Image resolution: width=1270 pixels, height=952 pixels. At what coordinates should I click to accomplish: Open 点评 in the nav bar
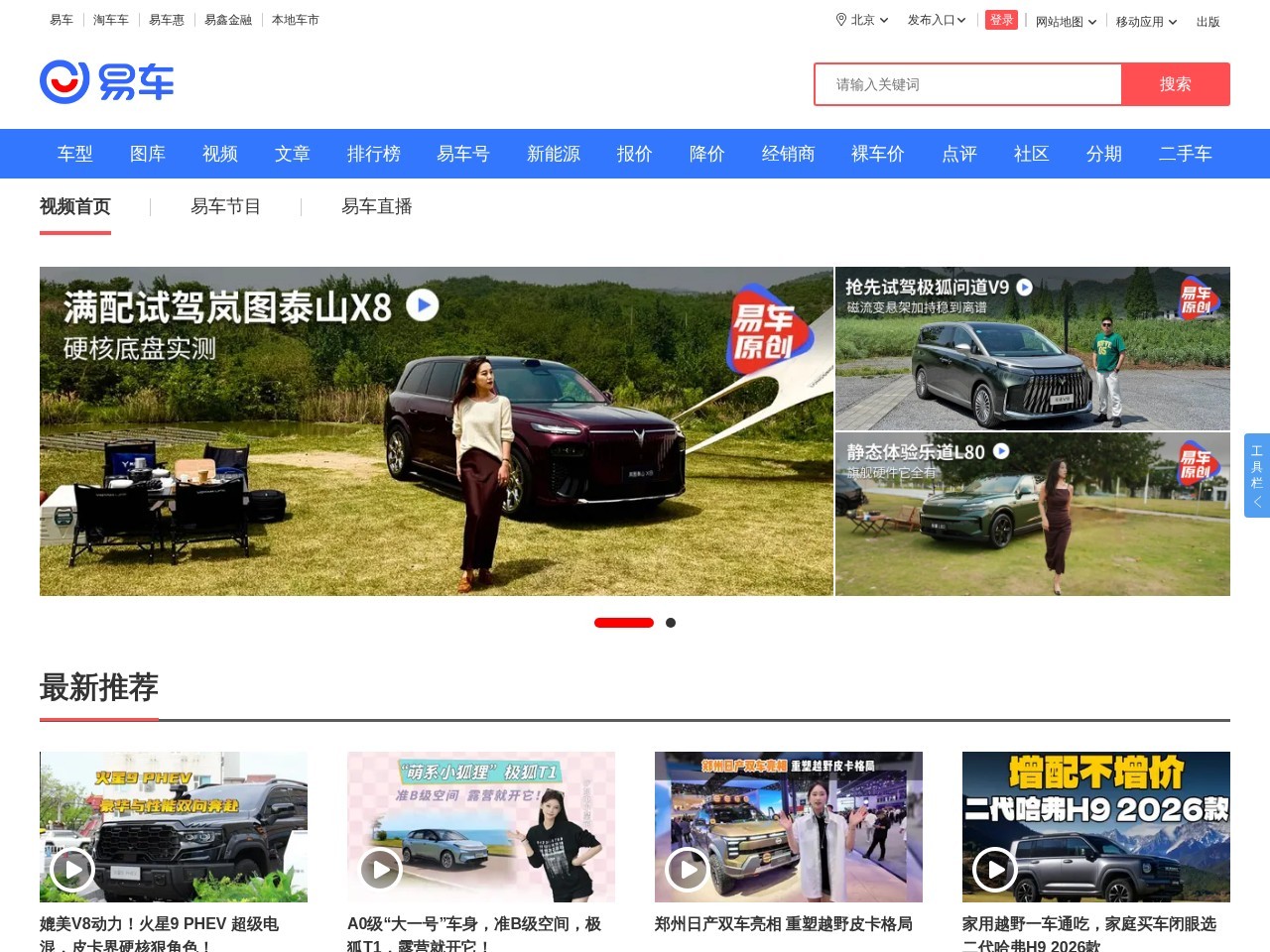pyautogui.click(x=959, y=154)
